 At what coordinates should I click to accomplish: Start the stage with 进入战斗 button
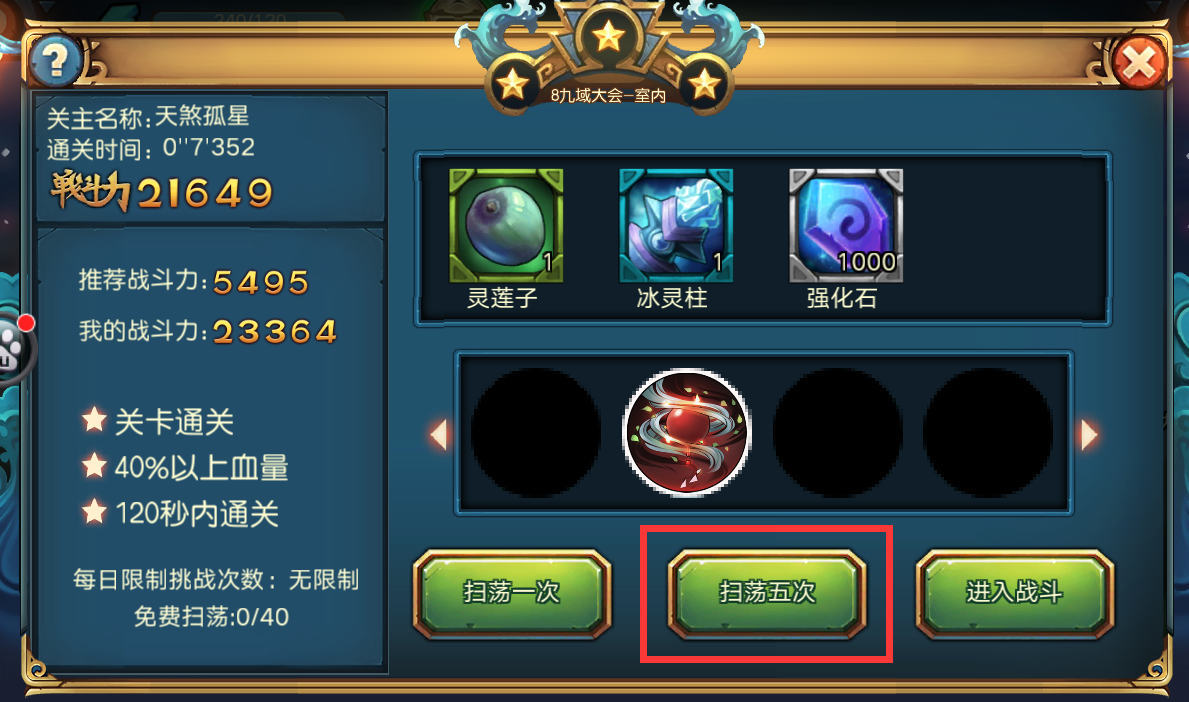click(x=1015, y=594)
